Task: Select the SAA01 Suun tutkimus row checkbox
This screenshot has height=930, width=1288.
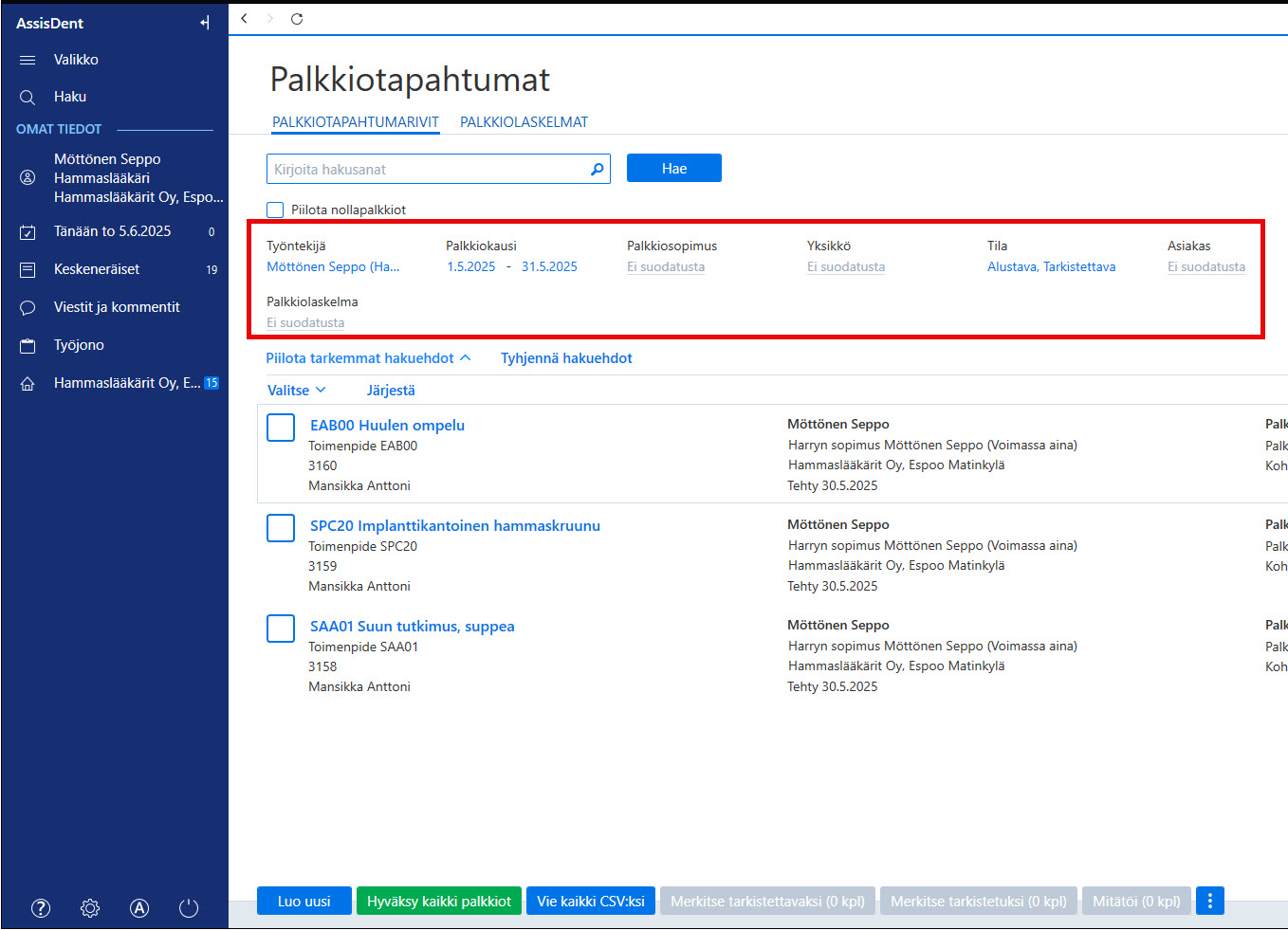Action: pos(281,629)
